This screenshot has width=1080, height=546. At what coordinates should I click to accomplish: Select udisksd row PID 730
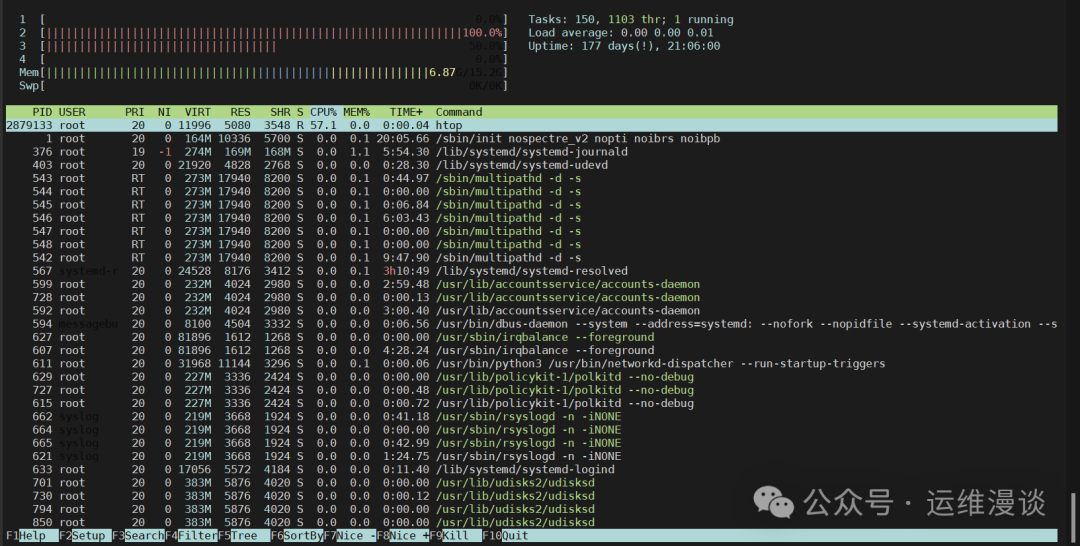(532, 496)
